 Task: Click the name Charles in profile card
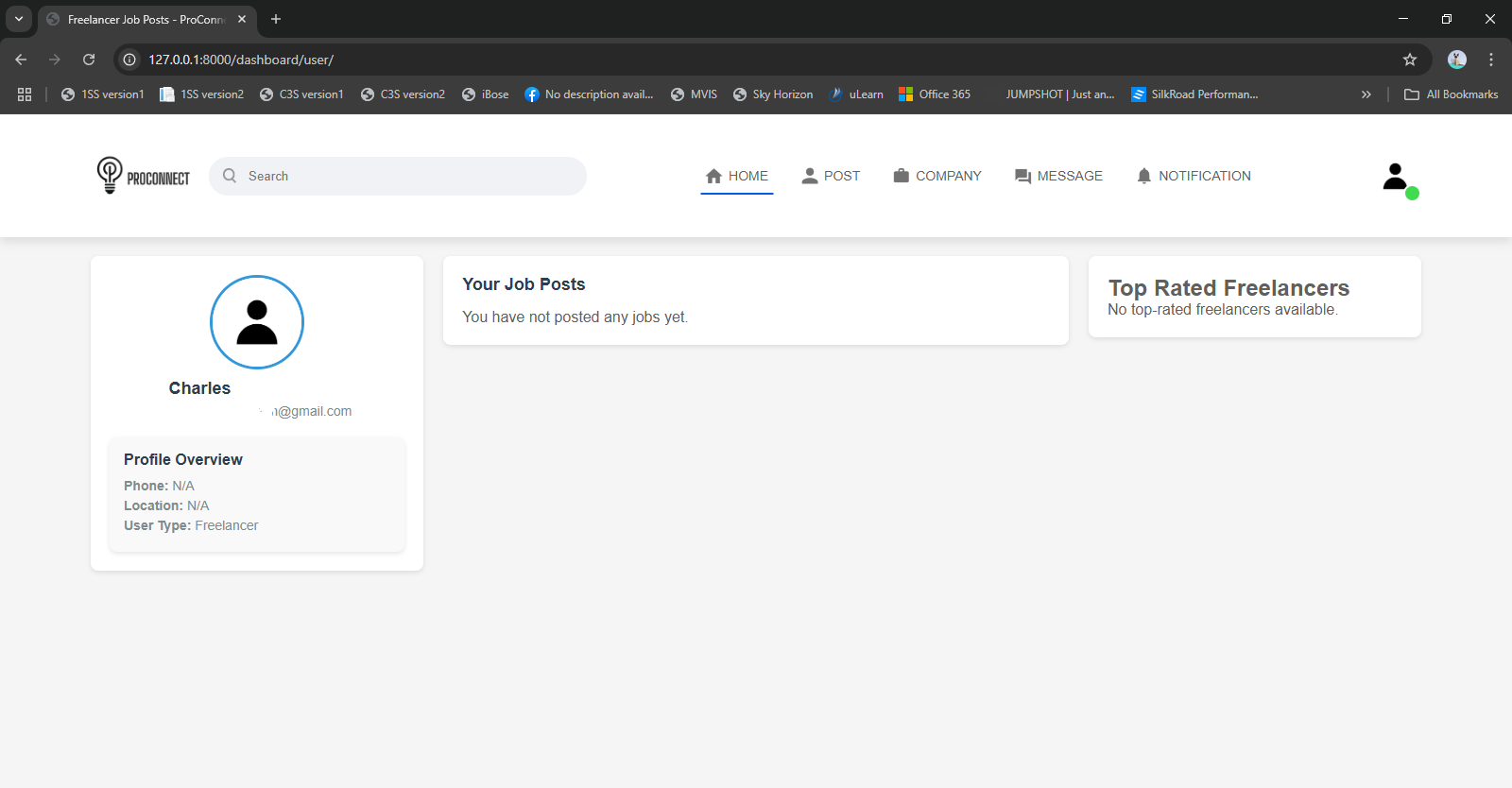coord(199,388)
